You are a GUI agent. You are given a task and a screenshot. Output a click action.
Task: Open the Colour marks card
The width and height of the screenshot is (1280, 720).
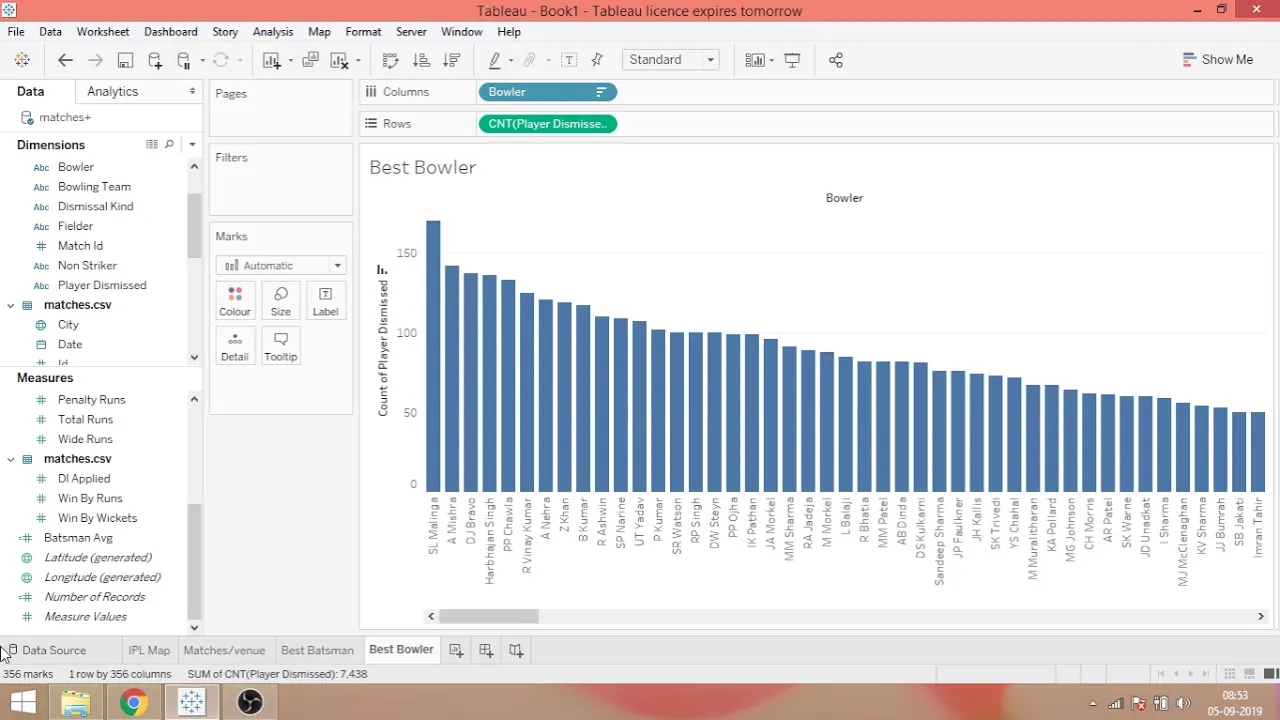pyautogui.click(x=235, y=300)
